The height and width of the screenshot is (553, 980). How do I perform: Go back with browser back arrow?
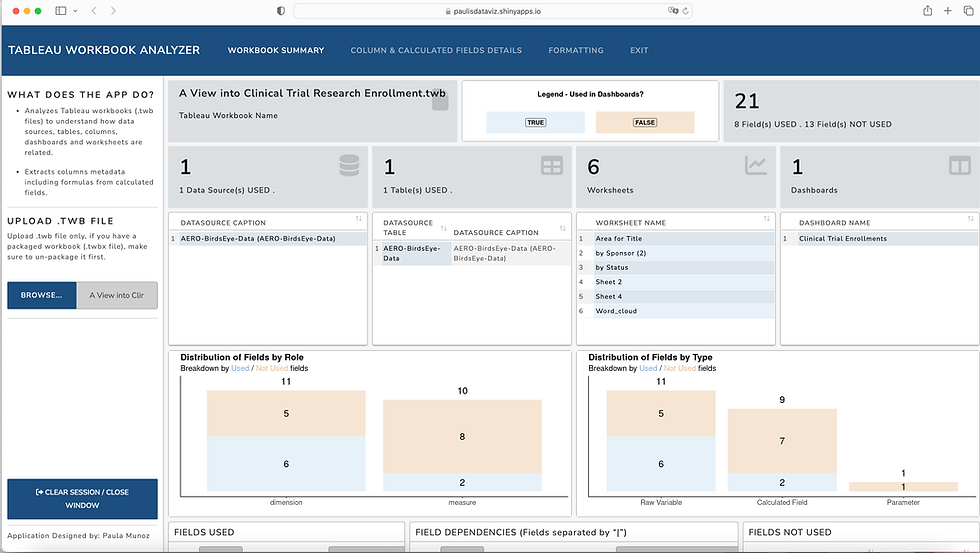pos(94,11)
